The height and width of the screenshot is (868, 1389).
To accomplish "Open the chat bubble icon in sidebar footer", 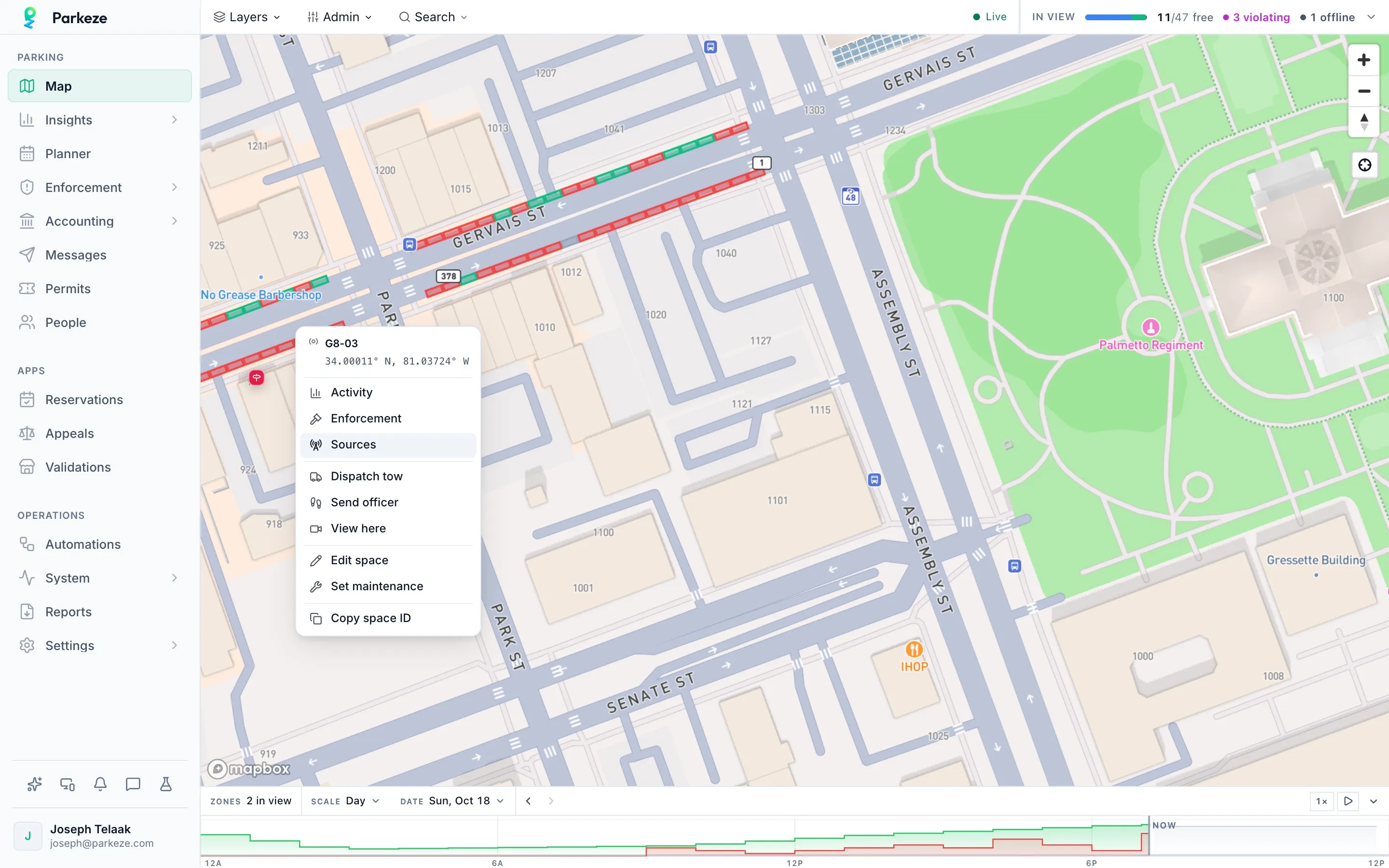I will [x=133, y=784].
